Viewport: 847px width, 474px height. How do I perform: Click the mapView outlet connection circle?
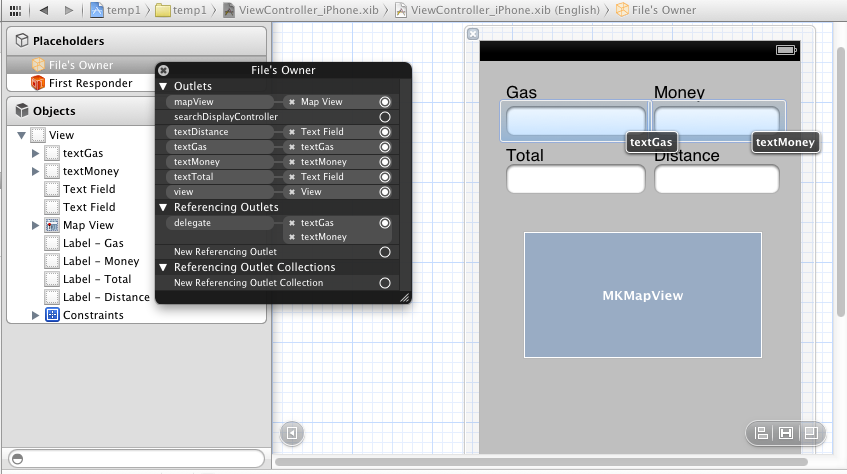[384, 102]
